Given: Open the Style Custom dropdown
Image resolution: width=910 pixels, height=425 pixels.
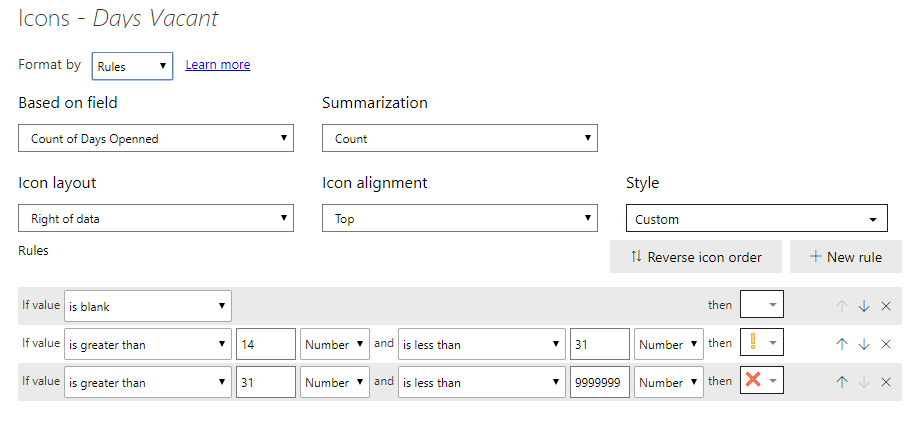Looking at the screenshot, I should (757, 218).
